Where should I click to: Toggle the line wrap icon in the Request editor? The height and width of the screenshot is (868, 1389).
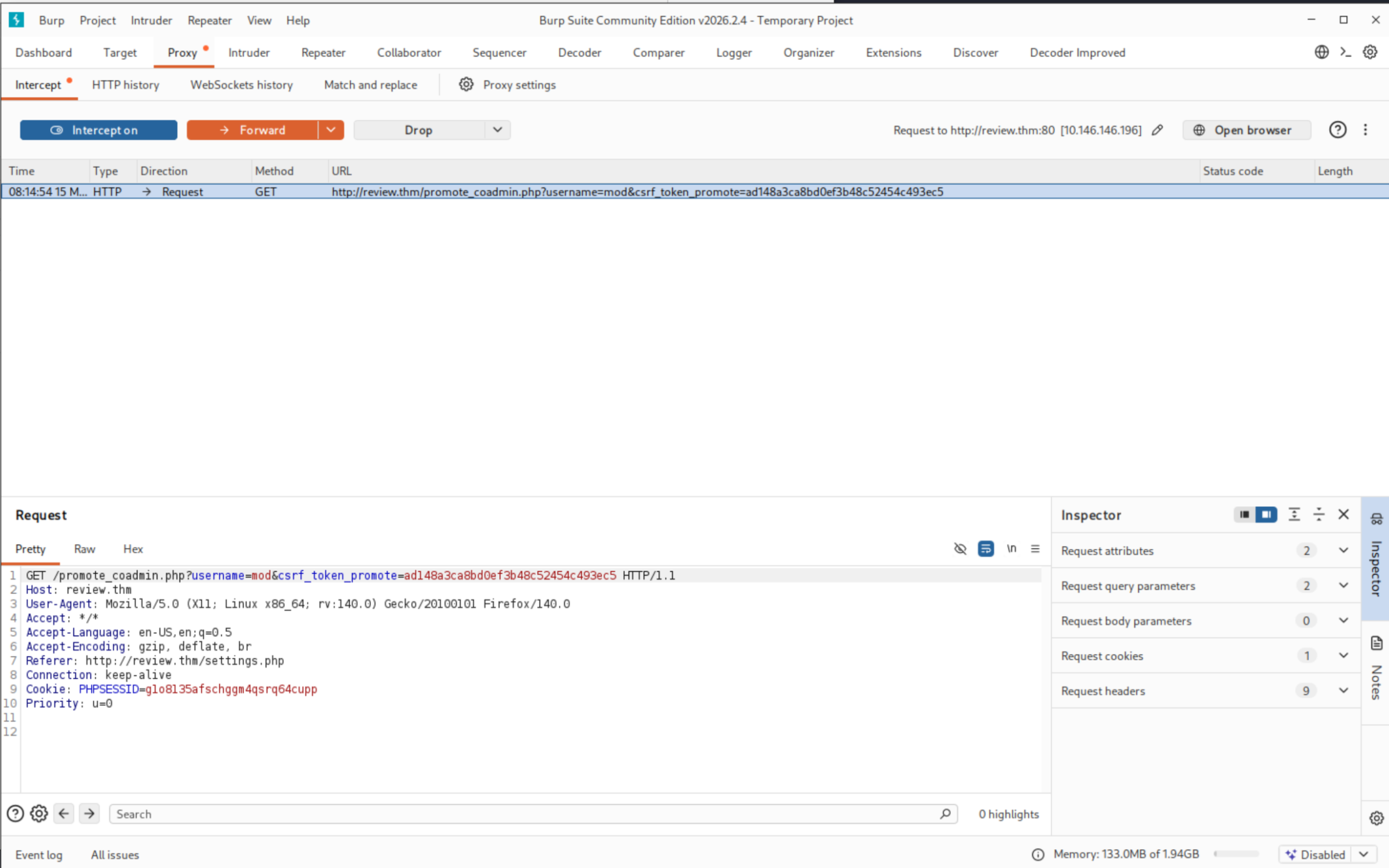(x=985, y=549)
